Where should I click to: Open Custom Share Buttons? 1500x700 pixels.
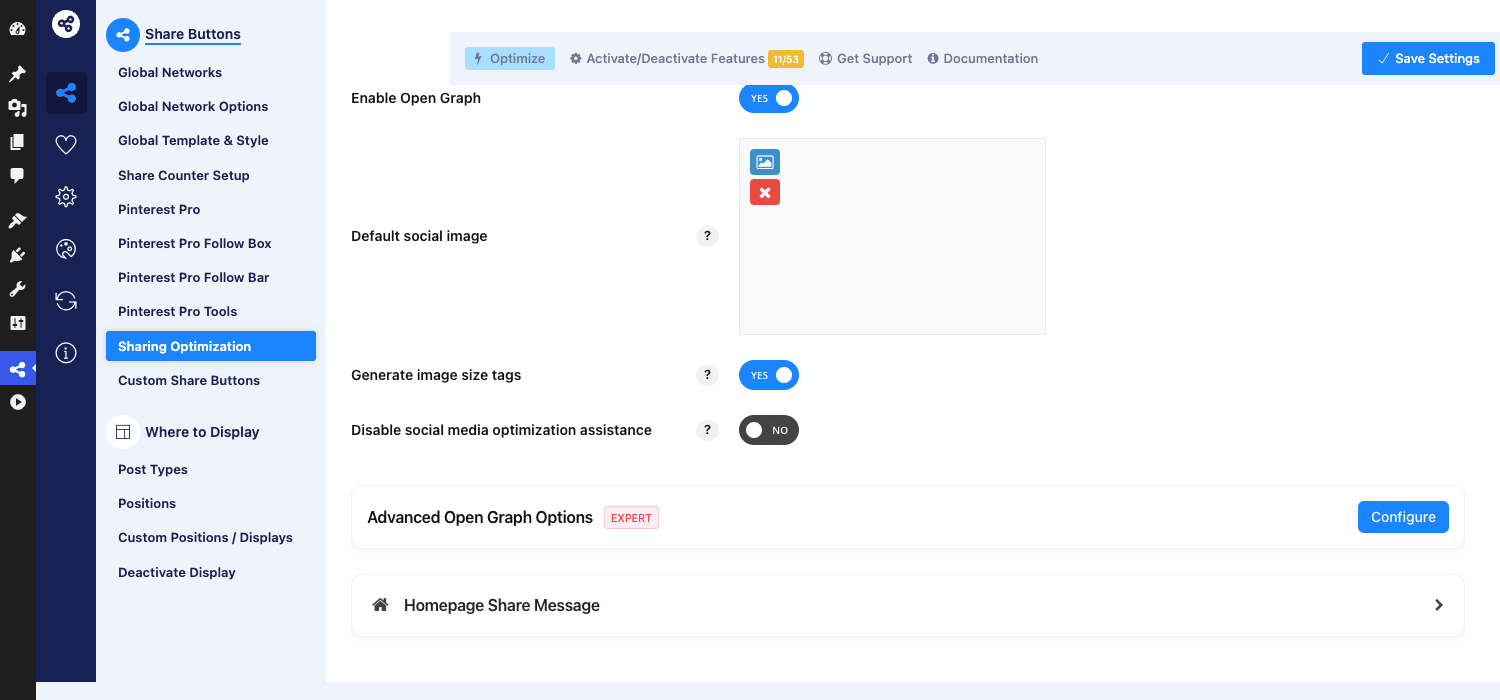coord(189,380)
